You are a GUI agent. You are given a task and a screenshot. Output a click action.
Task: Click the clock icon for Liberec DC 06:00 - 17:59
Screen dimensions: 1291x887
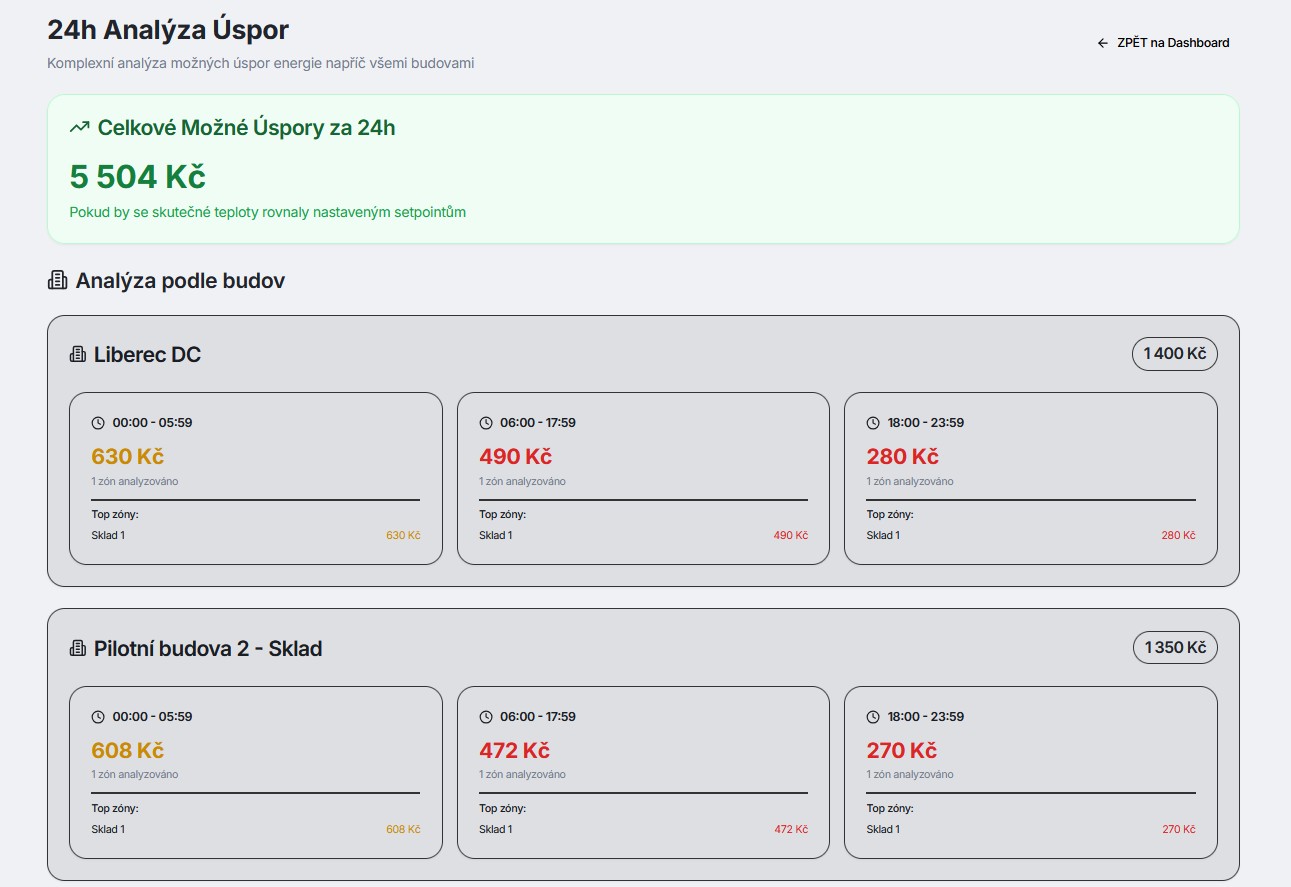pos(486,423)
